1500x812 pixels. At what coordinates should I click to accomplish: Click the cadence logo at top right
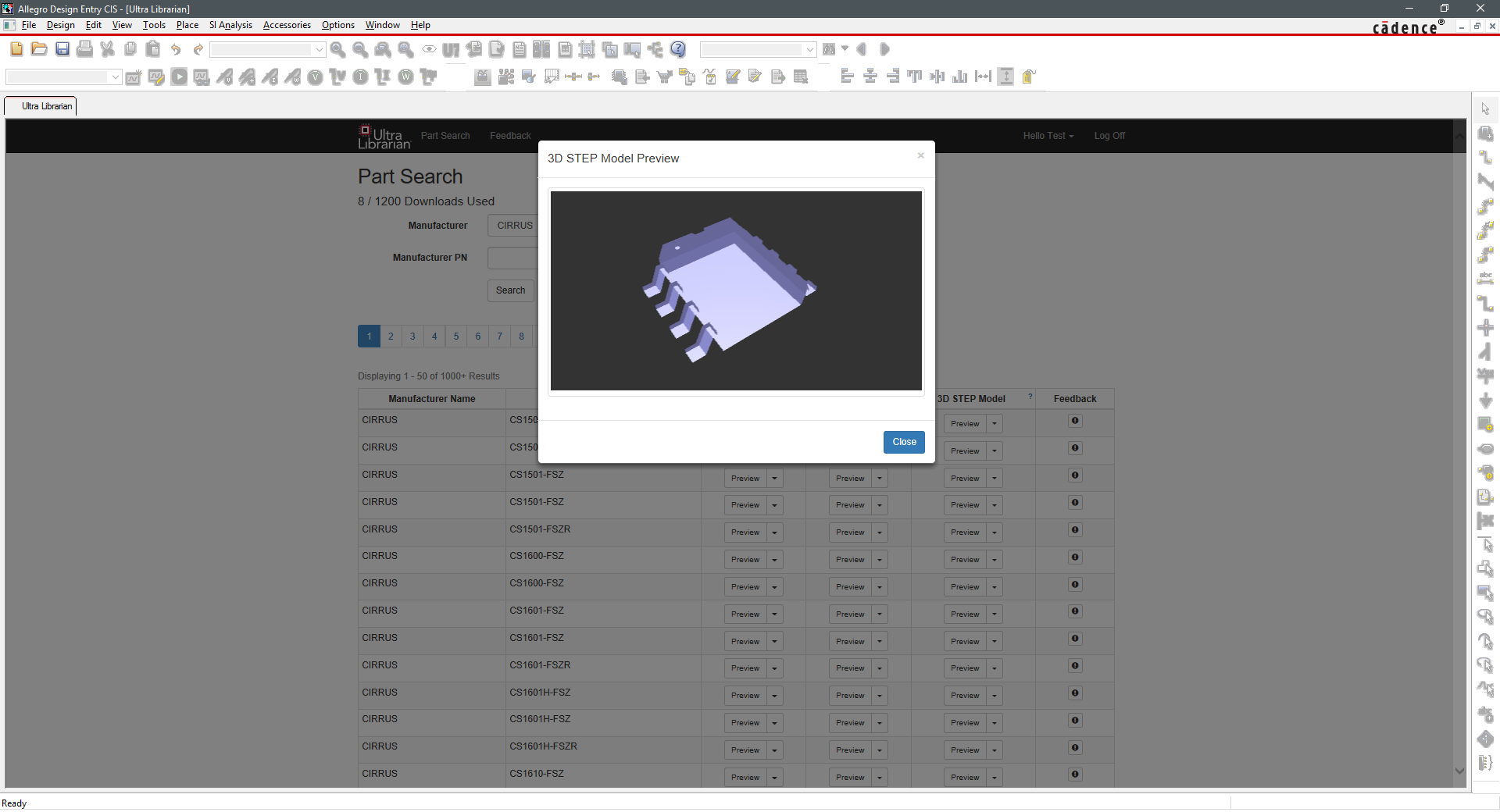(x=1408, y=27)
